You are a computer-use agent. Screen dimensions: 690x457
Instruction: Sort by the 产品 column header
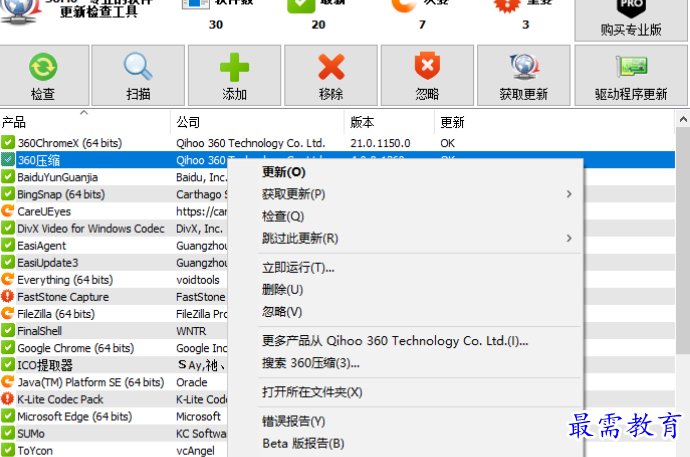tap(85, 122)
